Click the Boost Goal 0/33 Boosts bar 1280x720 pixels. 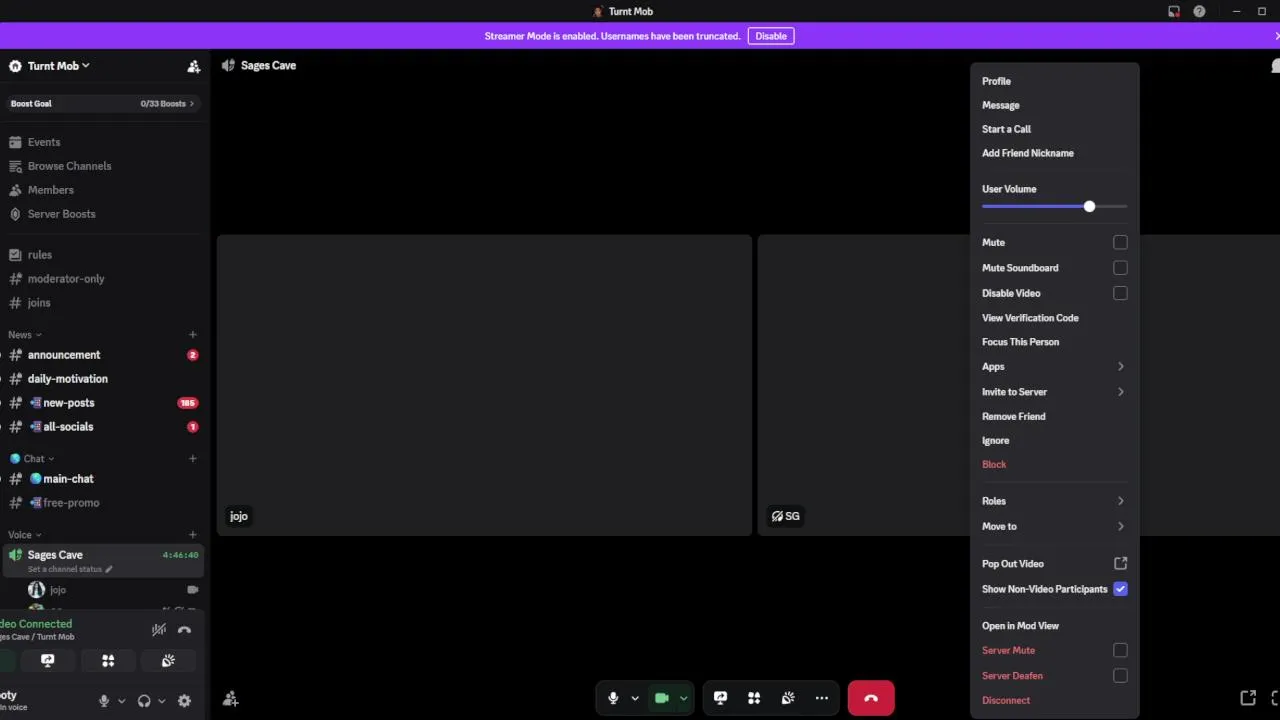104,103
